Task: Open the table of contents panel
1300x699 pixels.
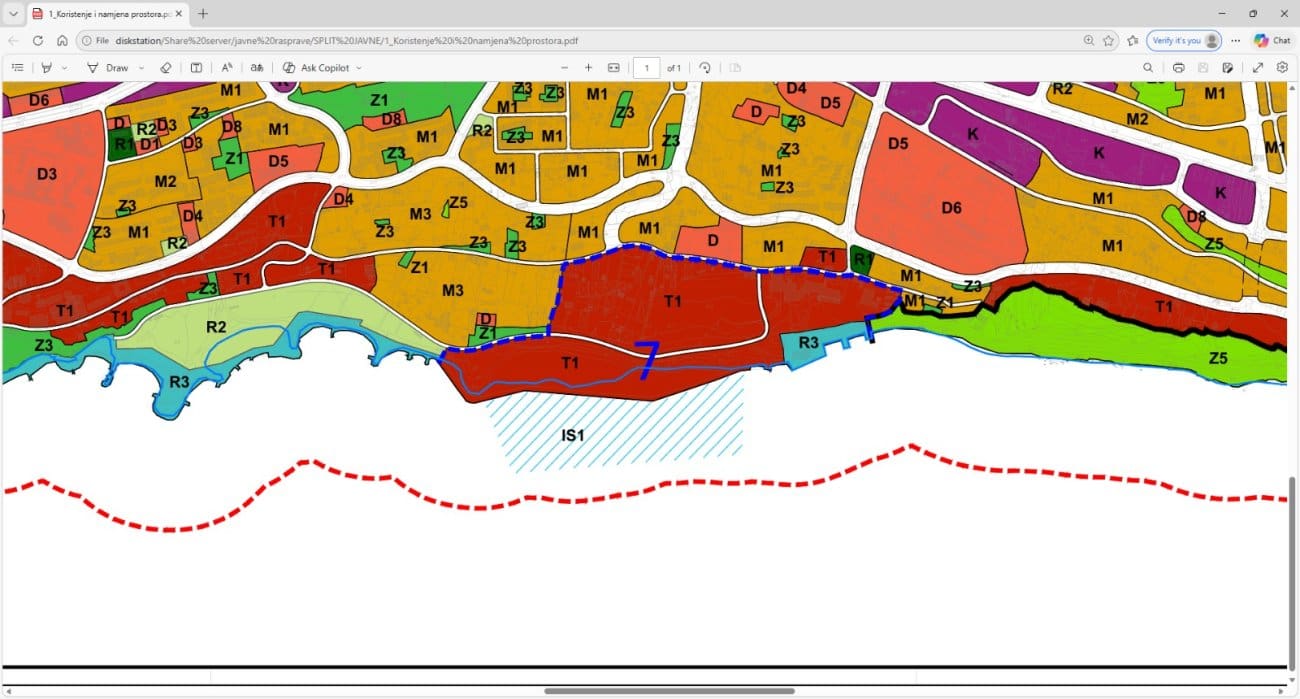Action: 17,68
